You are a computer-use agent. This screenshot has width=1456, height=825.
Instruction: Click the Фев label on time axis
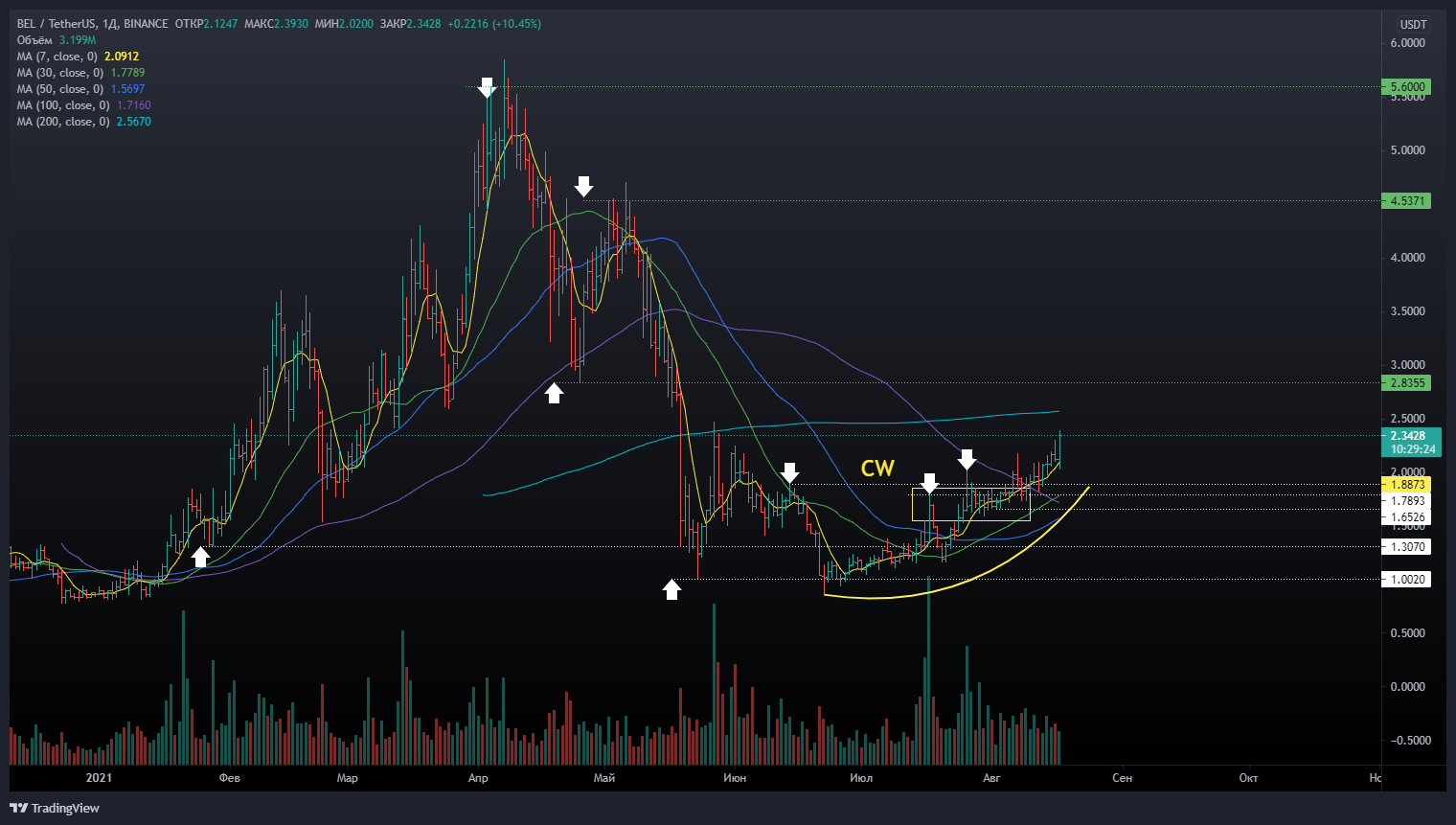point(230,778)
